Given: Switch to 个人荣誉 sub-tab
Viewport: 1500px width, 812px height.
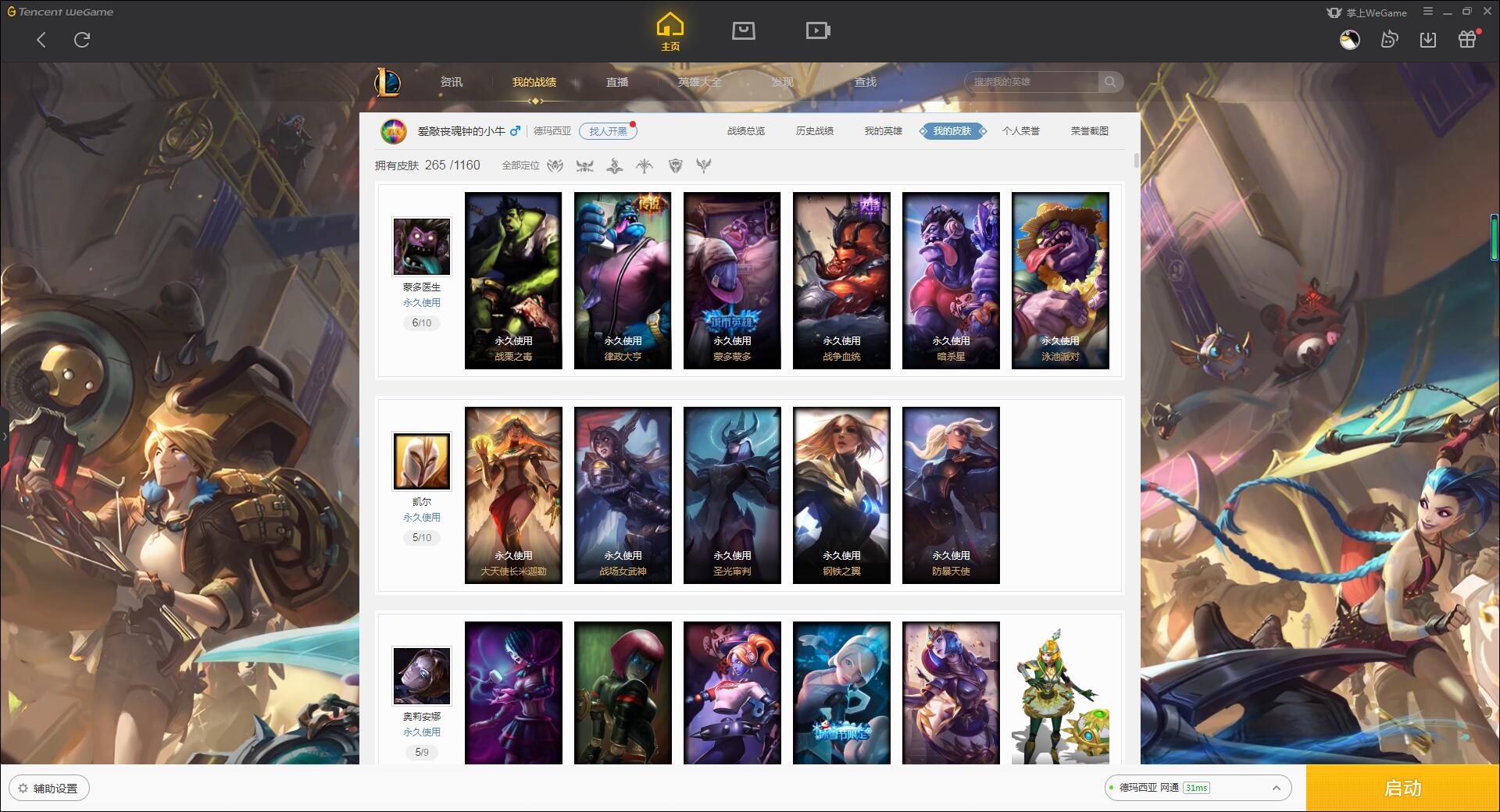Looking at the screenshot, I should click(x=1021, y=131).
